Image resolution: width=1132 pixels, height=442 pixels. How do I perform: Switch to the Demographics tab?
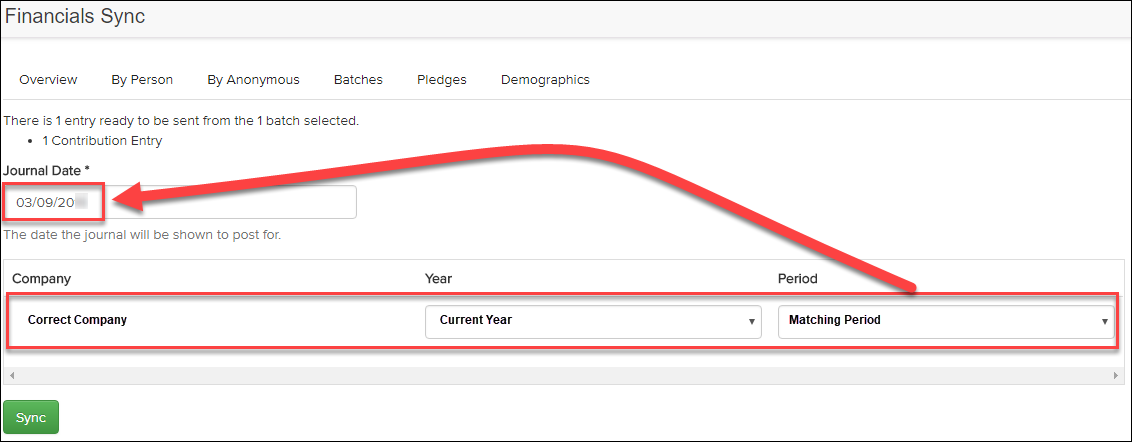click(545, 79)
